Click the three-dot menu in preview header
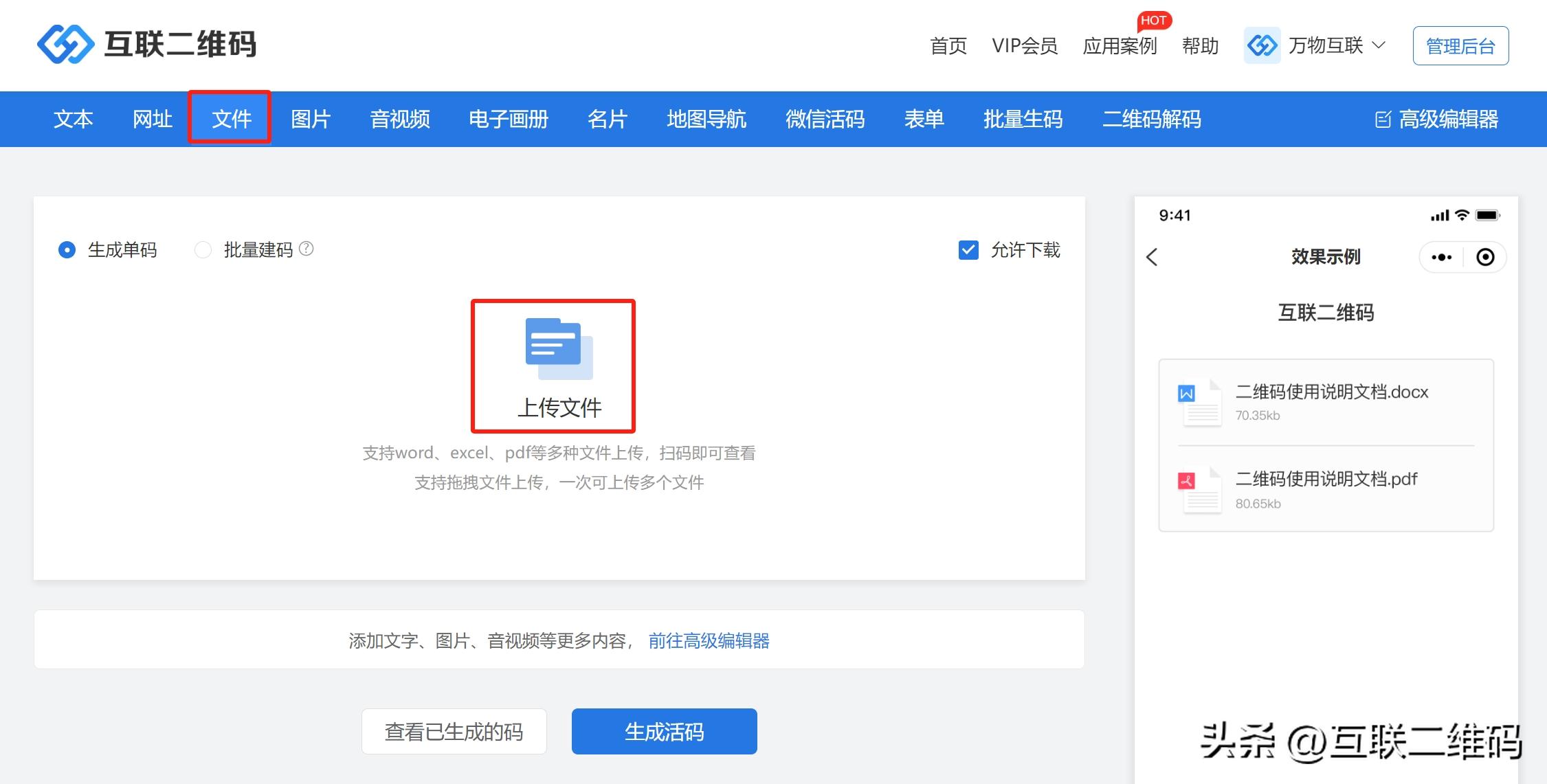Viewport: 1547px width, 784px height. (1441, 258)
